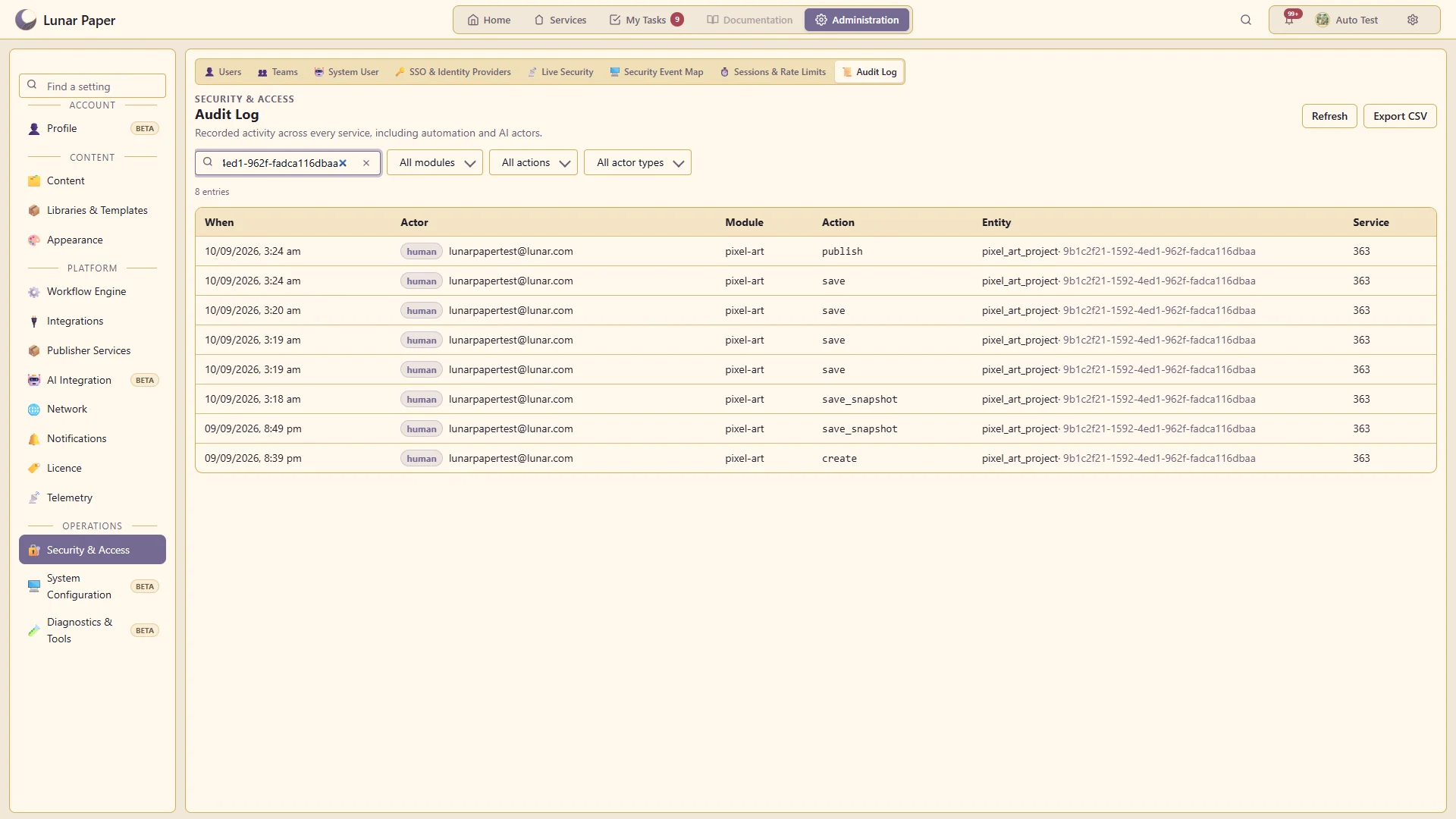Click the Network globe icon
This screenshot has height=819, width=1456.
[x=34, y=409]
